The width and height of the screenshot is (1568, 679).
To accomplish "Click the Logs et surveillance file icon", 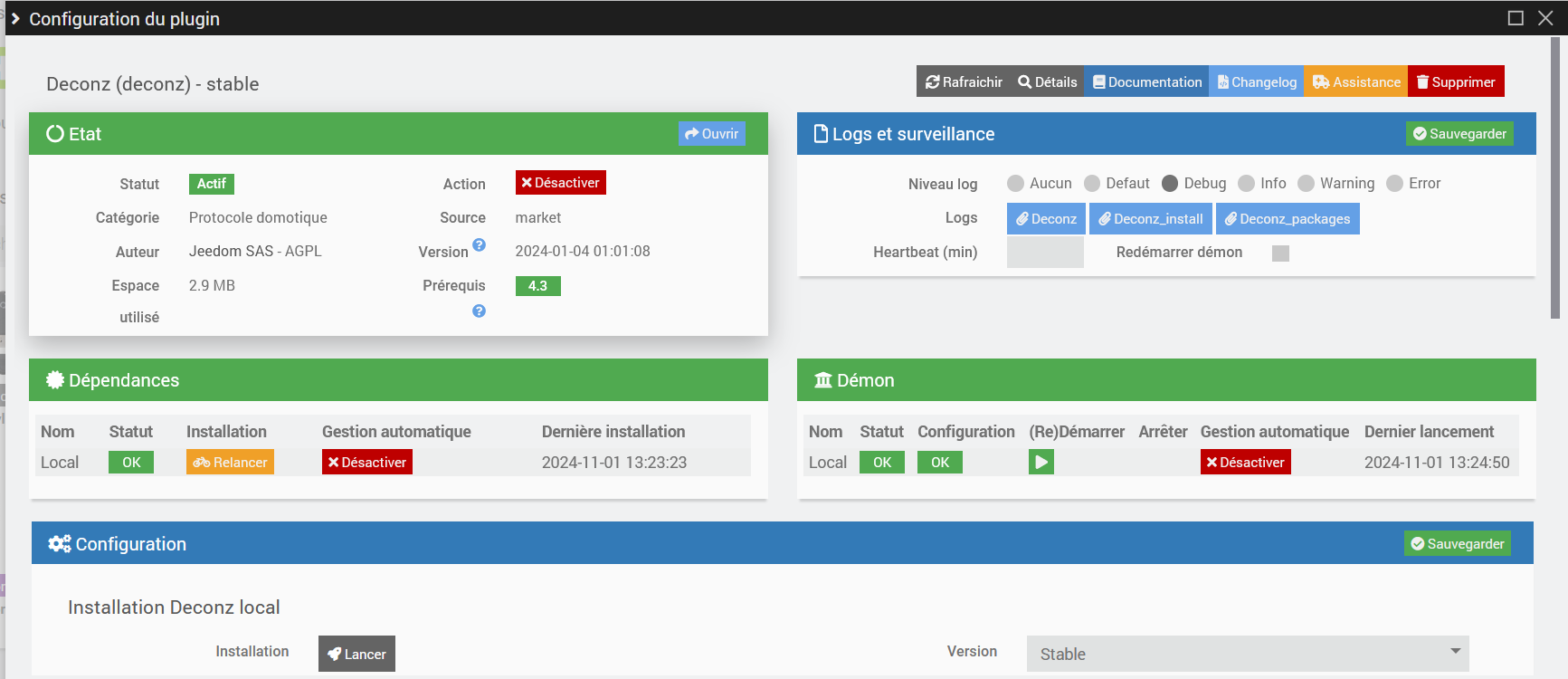I will (x=821, y=134).
